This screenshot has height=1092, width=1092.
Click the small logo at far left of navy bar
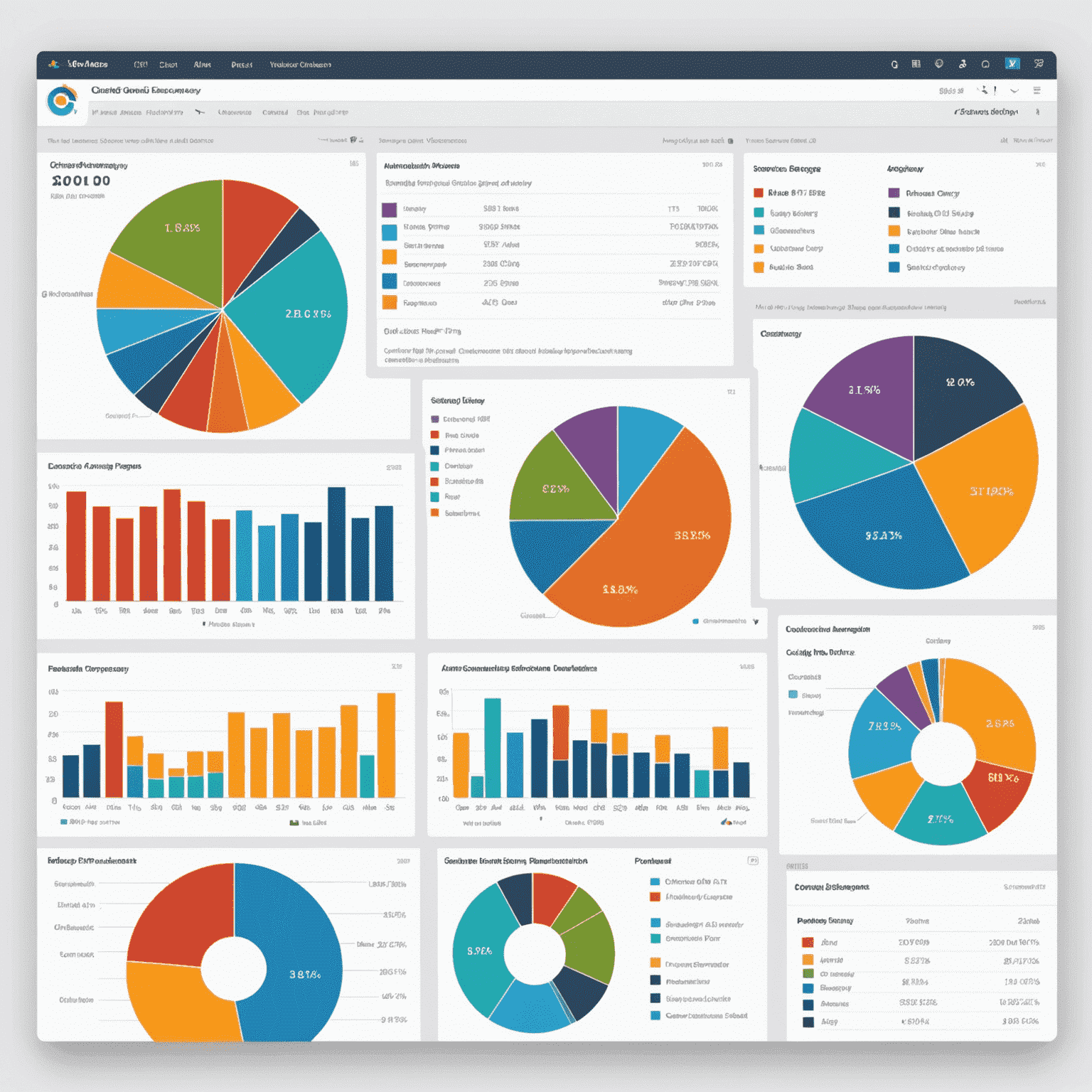click(x=53, y=64)
